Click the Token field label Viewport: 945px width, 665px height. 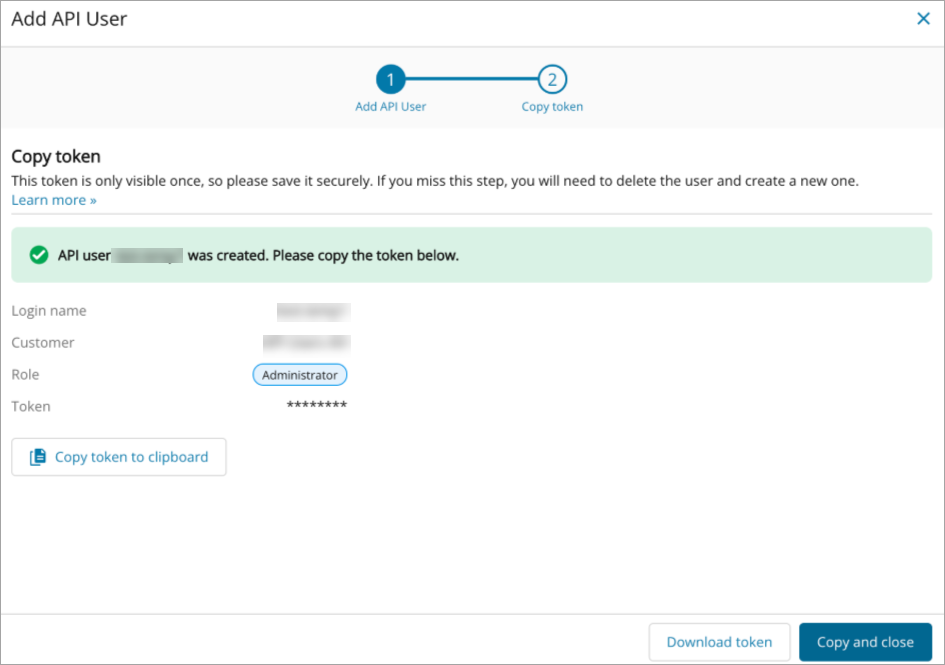31,406
